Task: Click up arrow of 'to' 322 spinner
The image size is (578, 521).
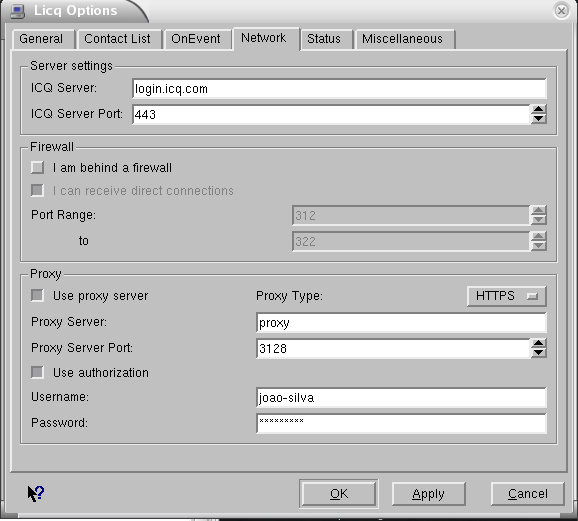Action: pos(539,236)
